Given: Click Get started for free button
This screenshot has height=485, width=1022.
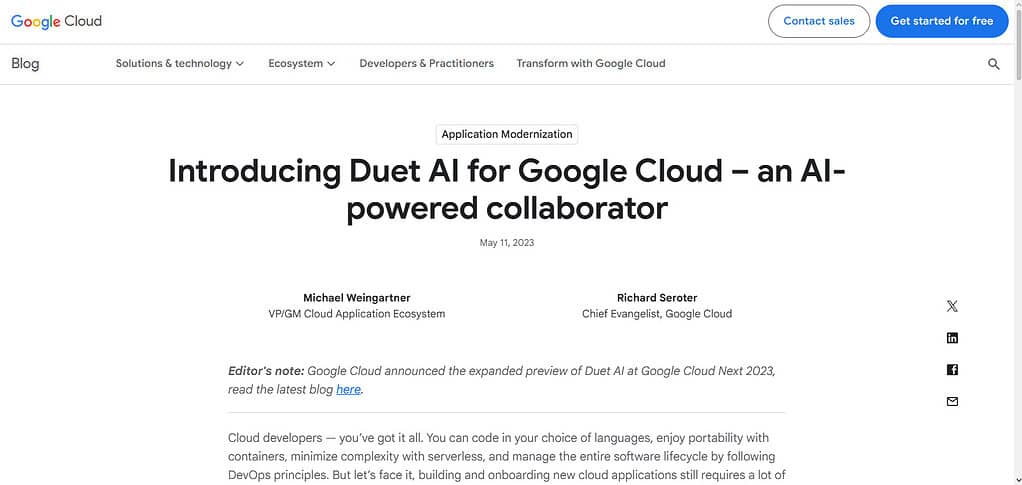Looking at the screenshot, I should (x=942, y=21).
